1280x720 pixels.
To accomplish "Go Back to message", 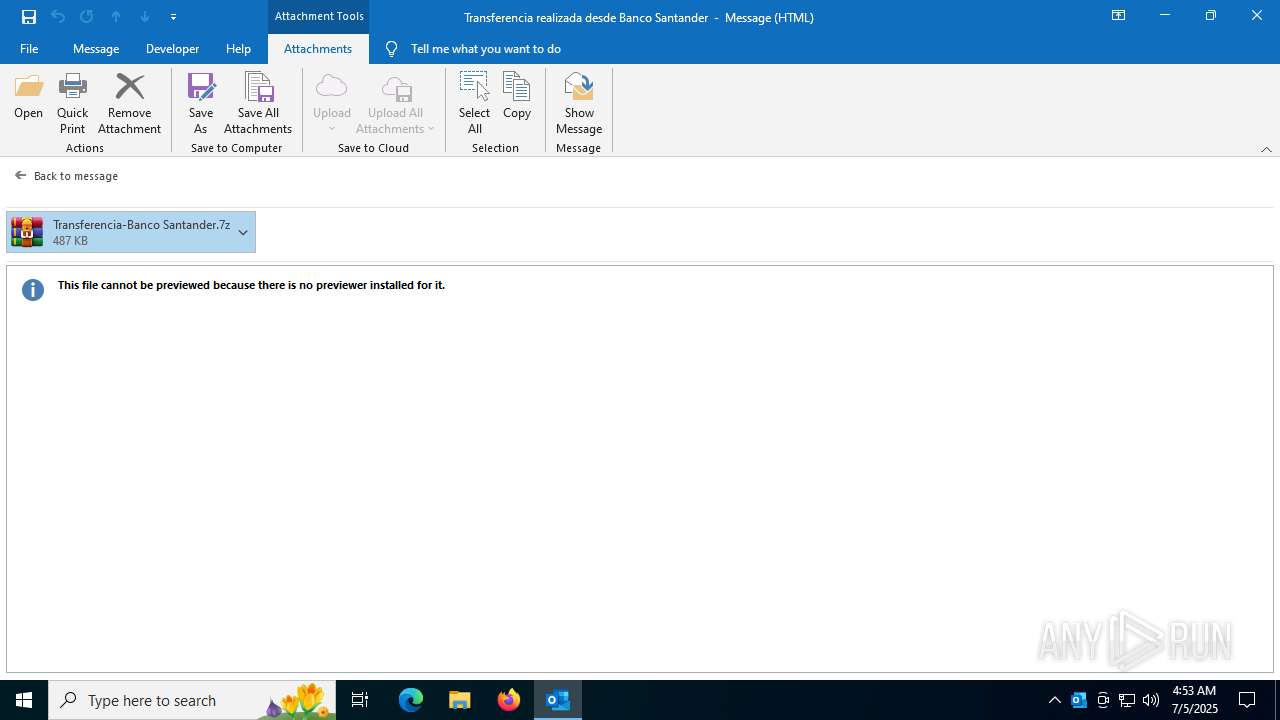I will pos(67,176).
